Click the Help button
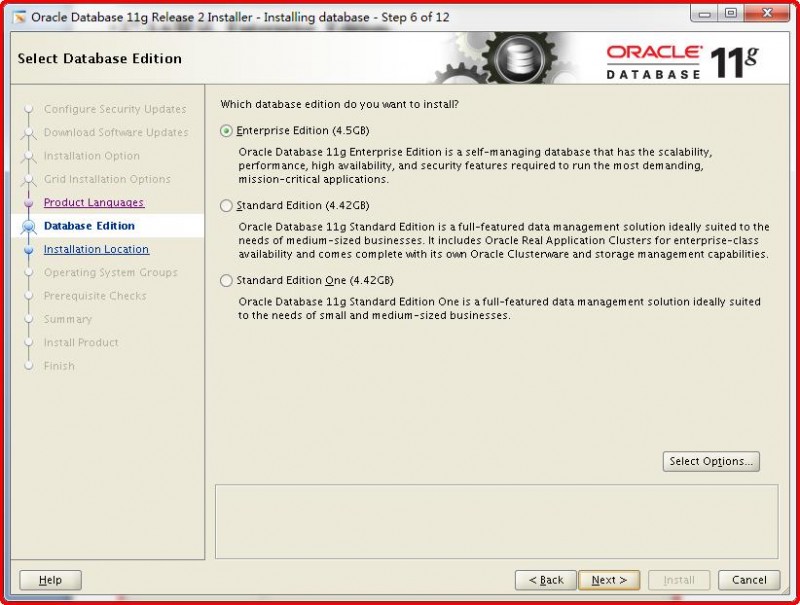Screen dimensions: 800x605 (x=50, y=580)
